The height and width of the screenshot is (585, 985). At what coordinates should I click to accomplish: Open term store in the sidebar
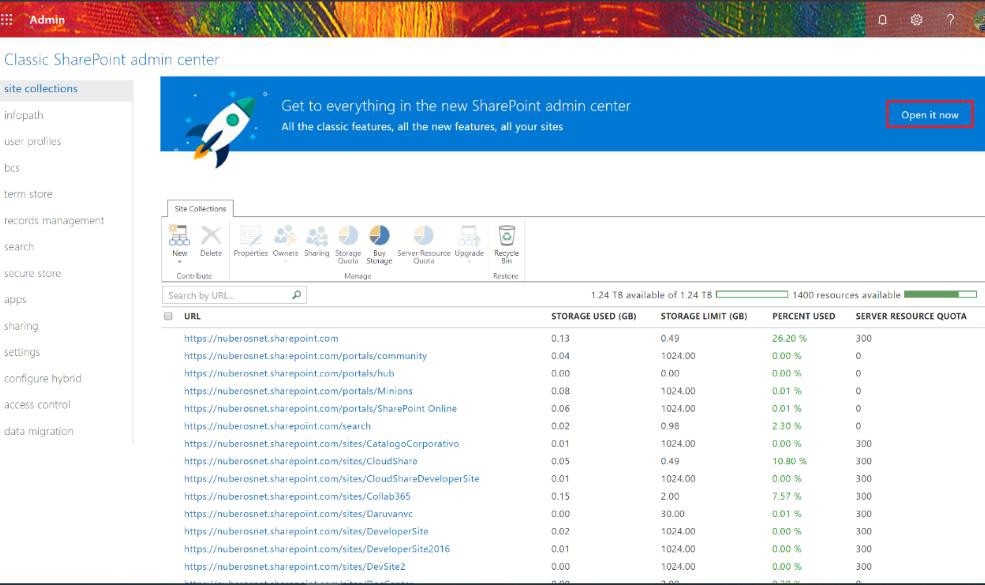28,194
